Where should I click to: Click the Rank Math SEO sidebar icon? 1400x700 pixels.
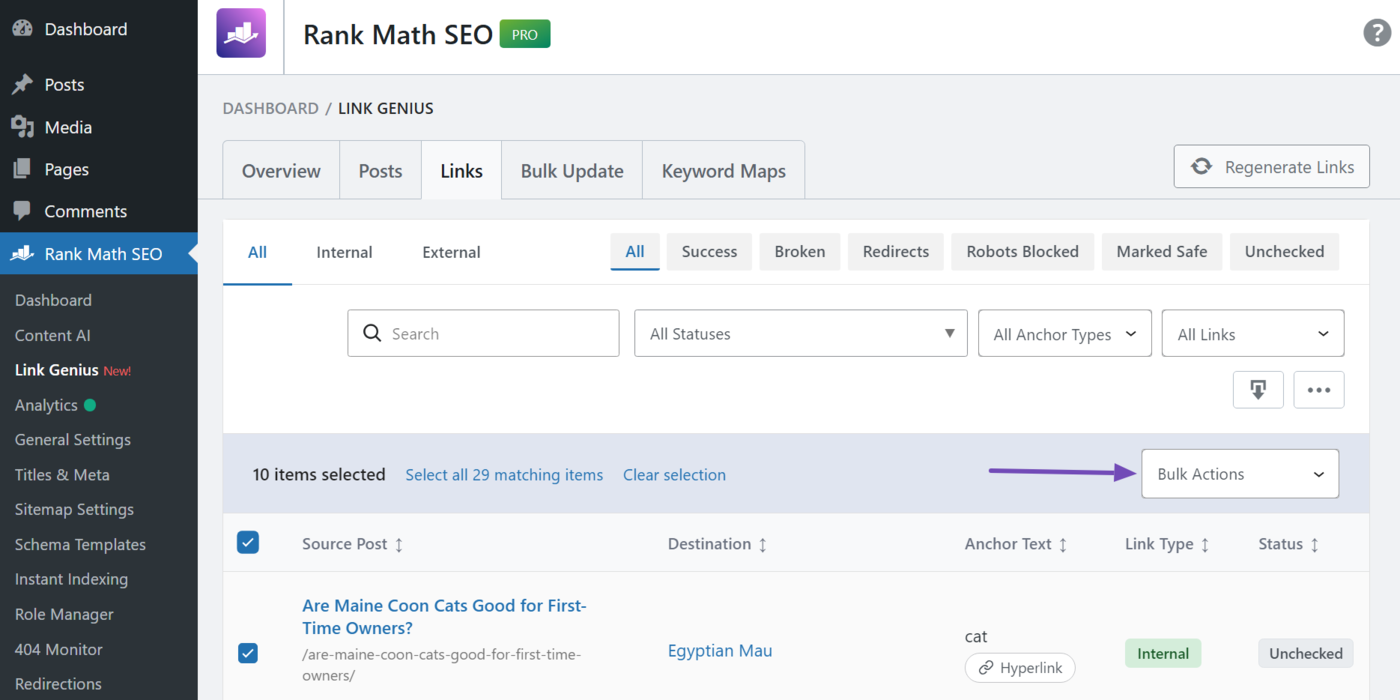tap(22, 254)
